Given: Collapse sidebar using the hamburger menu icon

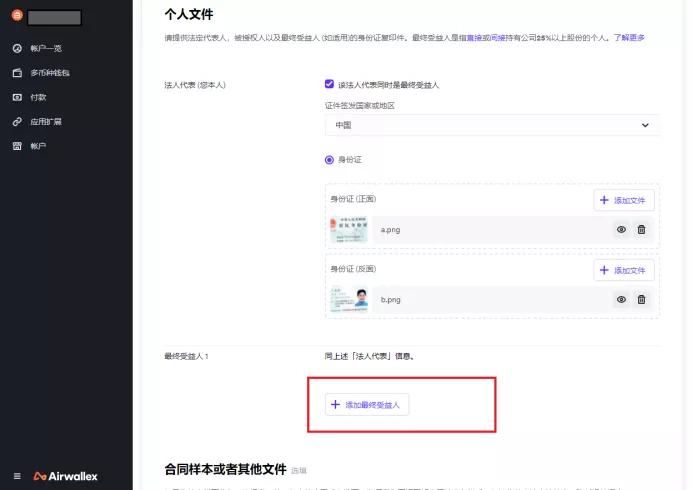Looking at the screenshot, I should pyautogui.click(x=17, y=475).
